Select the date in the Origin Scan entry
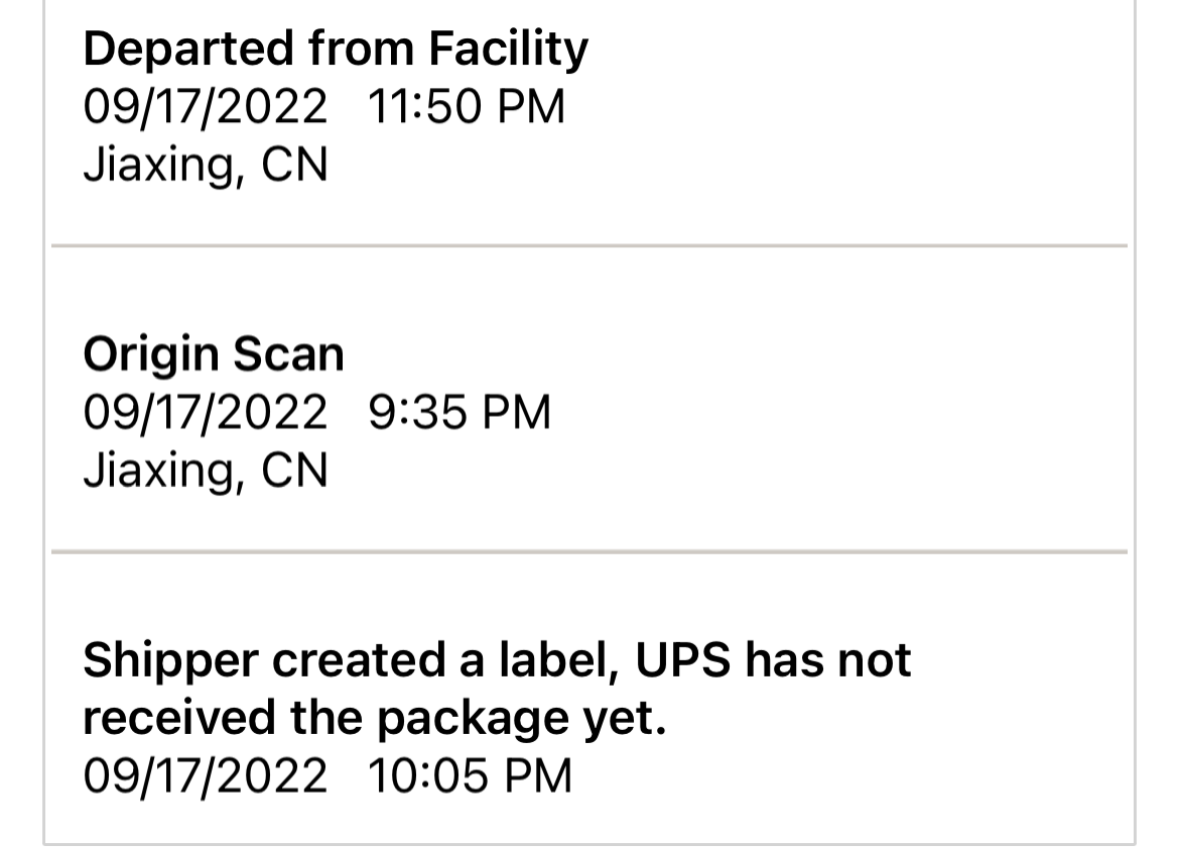The width and height of the screenshot is (1179, 865). [x=205, y=412]
